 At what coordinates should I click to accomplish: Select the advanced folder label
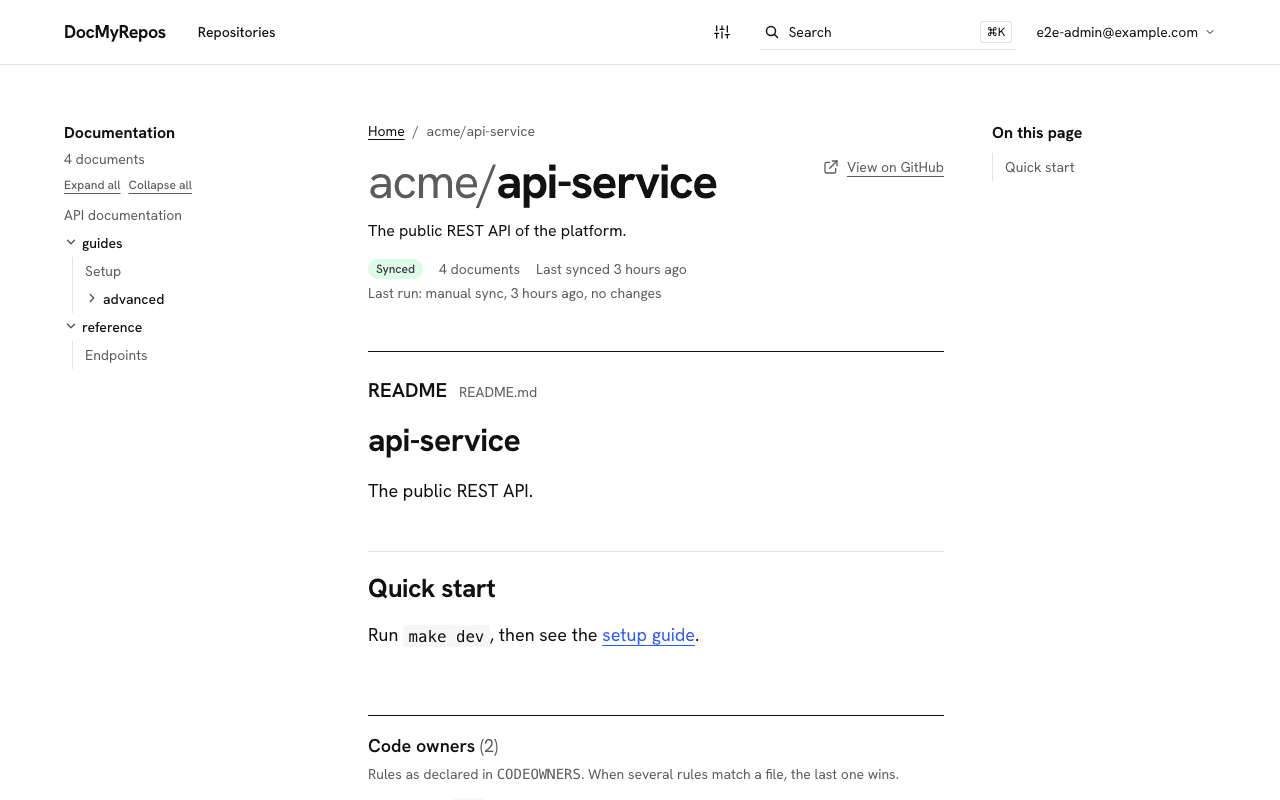[x=133, y=299]
